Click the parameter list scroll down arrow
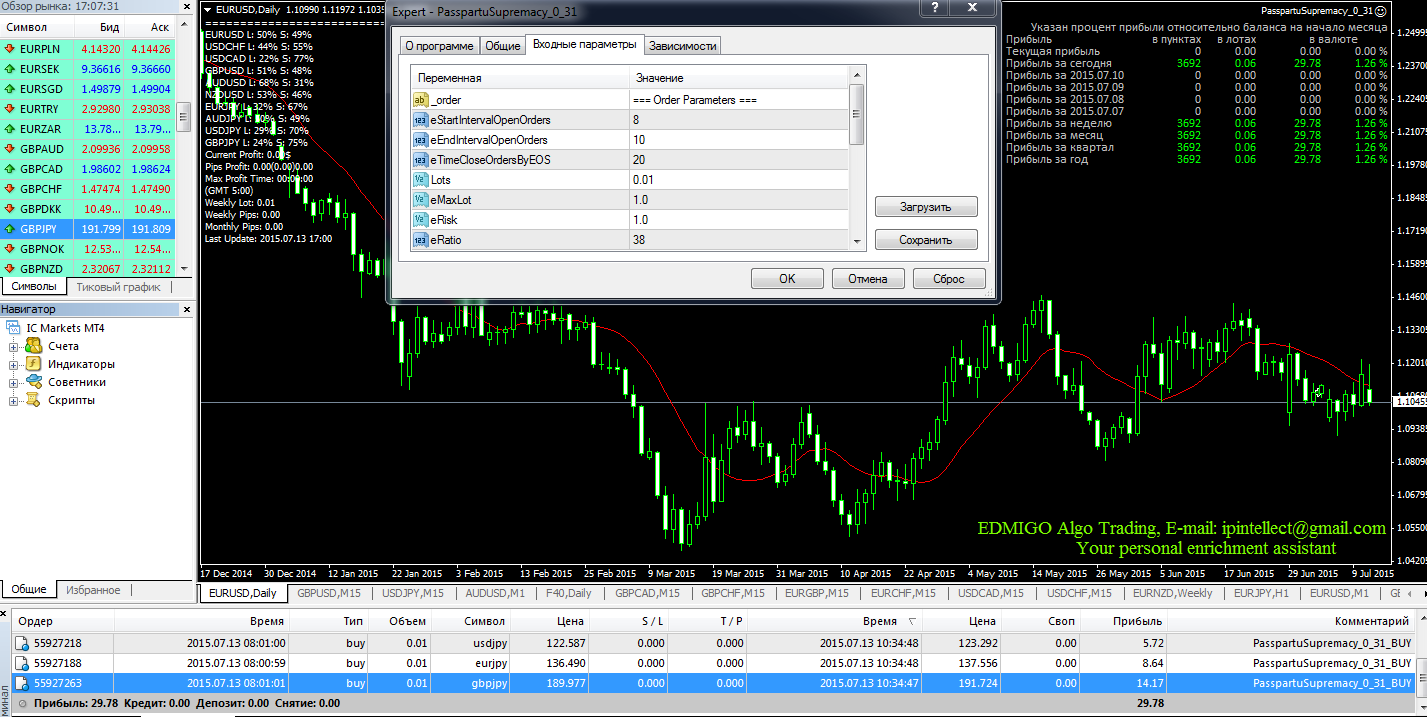 coord(856,240)
